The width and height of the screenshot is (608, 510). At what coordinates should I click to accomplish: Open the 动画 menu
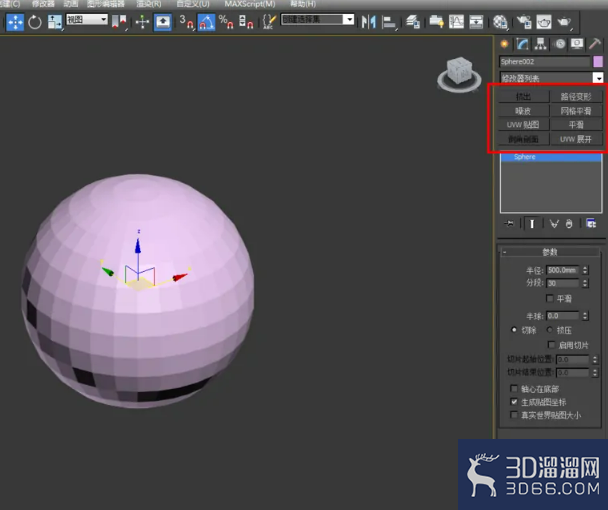click(x=71, y=4)
